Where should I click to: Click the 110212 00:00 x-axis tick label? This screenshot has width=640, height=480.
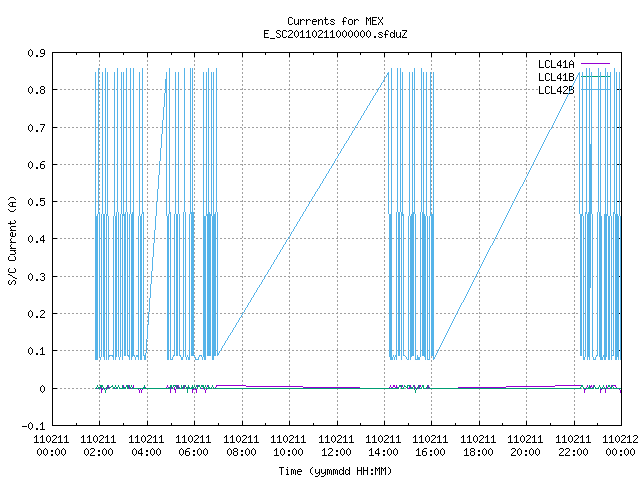(620, 446)
